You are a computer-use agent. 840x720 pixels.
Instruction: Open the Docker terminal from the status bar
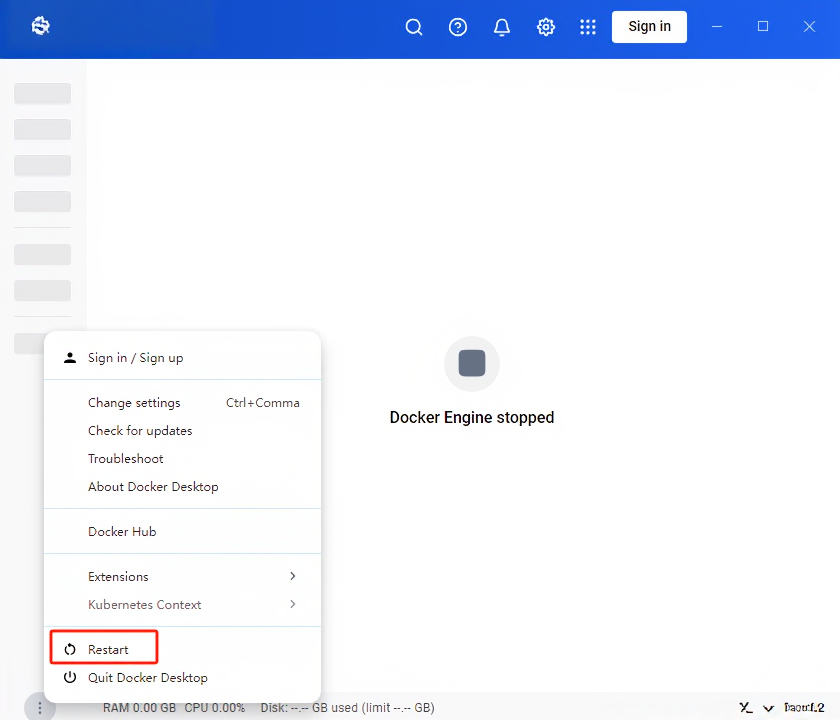[x=744, y=707]
